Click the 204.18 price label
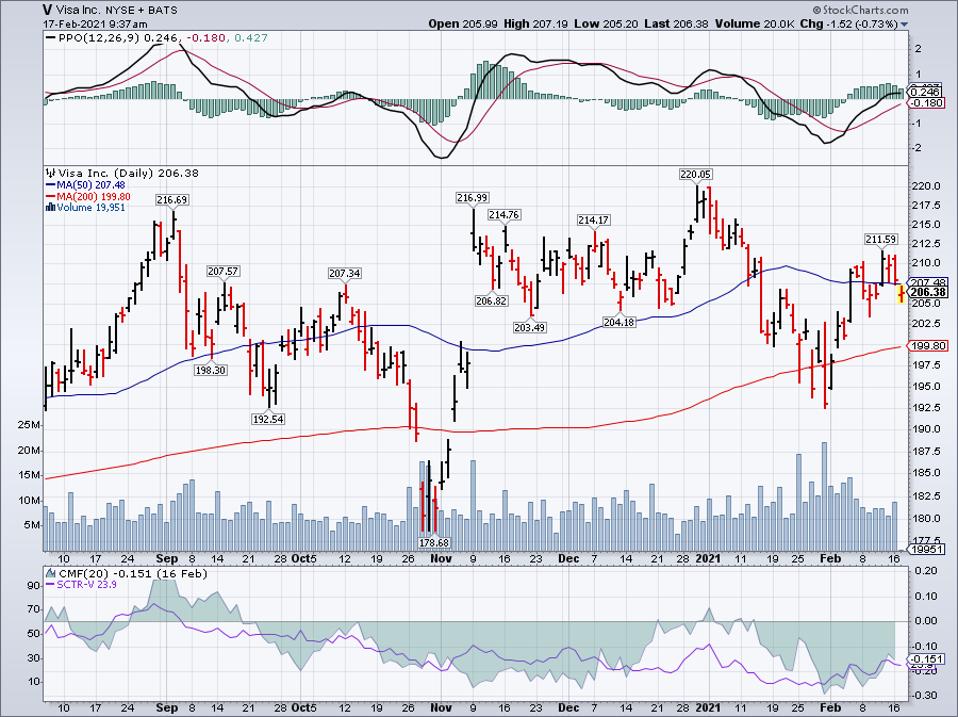The height and width of the screenshot is (717, 958). point(619,322)
